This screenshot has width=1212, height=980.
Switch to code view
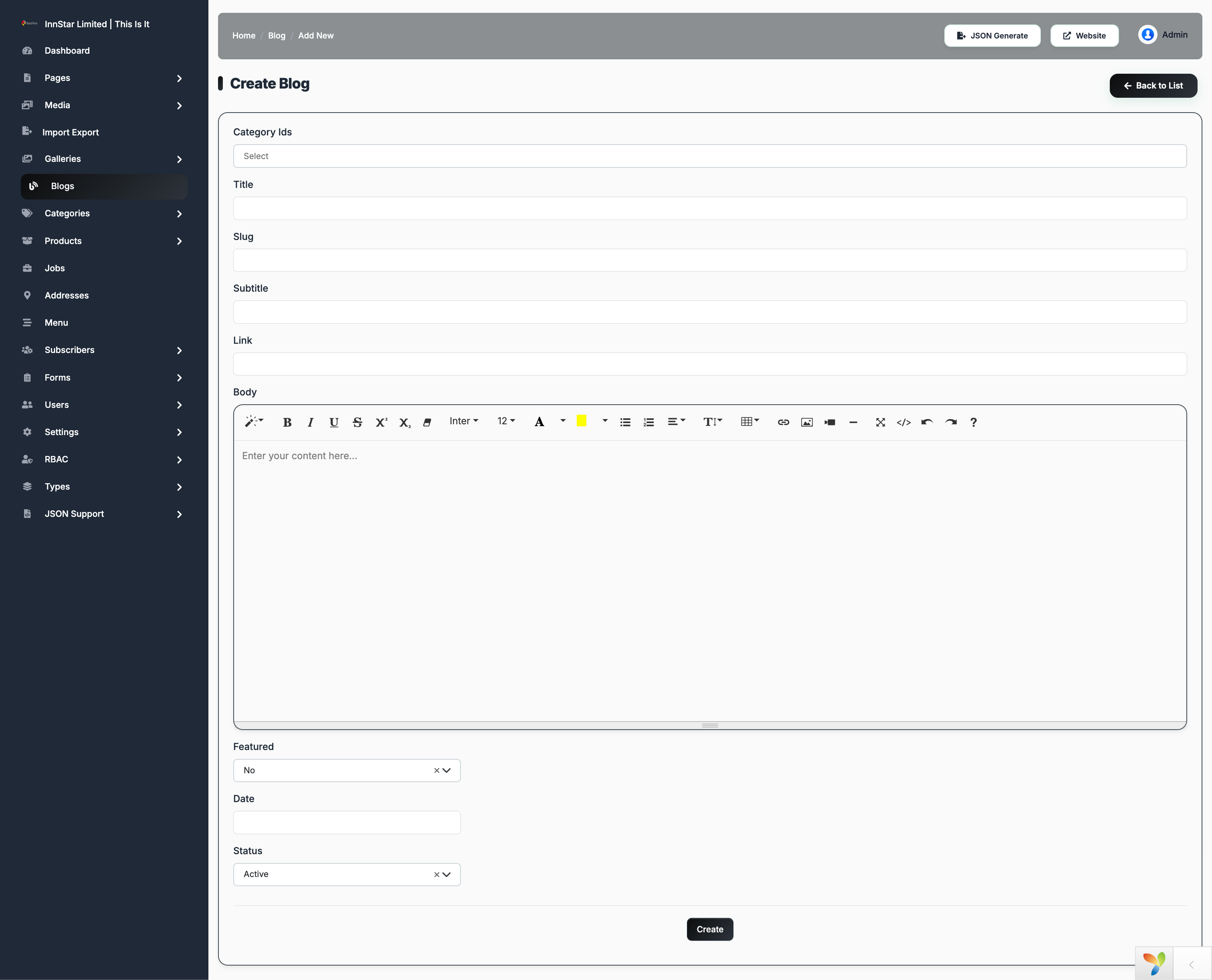coord(904,422)
